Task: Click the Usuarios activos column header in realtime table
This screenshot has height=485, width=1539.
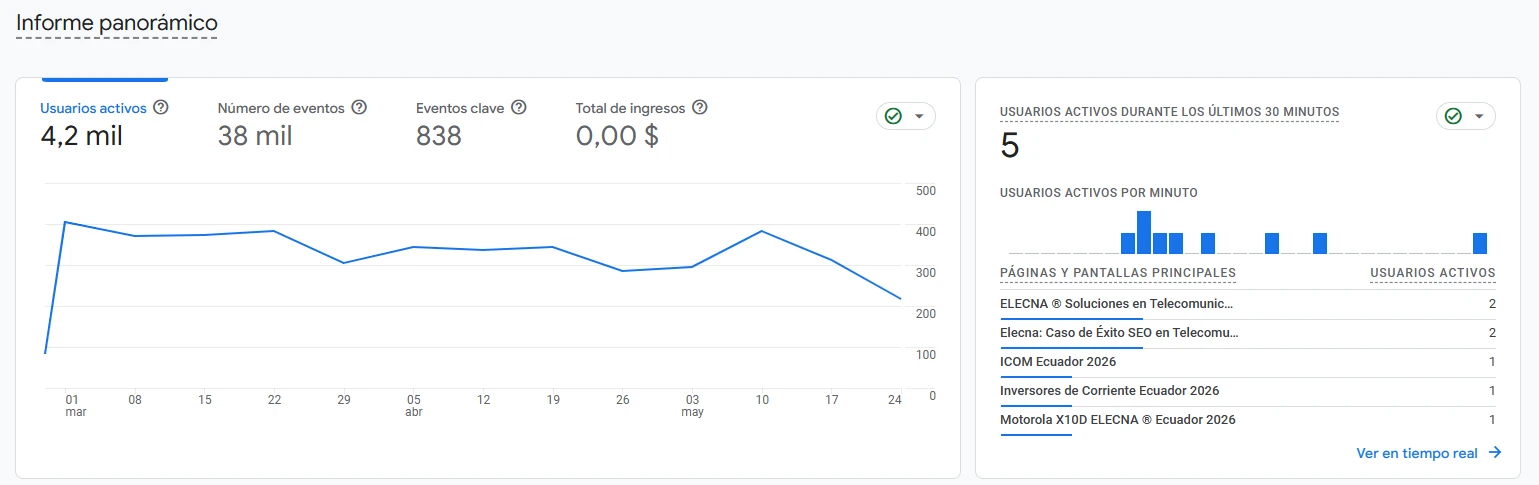Action: coord(1432,273)
